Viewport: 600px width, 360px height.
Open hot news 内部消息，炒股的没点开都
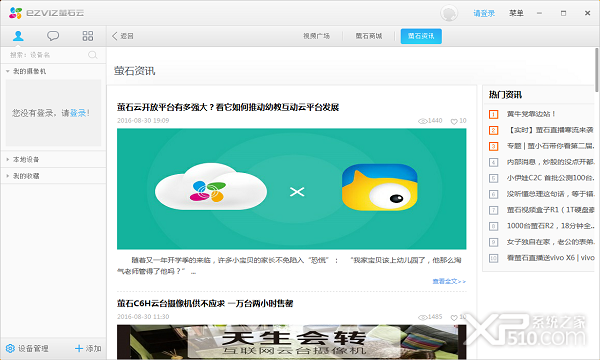pyautogui.click(x=551, y=162)
